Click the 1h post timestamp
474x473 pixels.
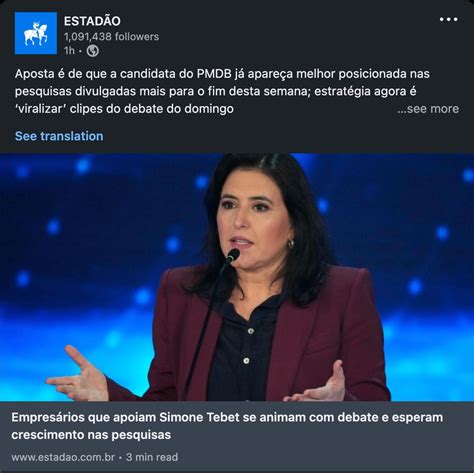coord(69,51)
